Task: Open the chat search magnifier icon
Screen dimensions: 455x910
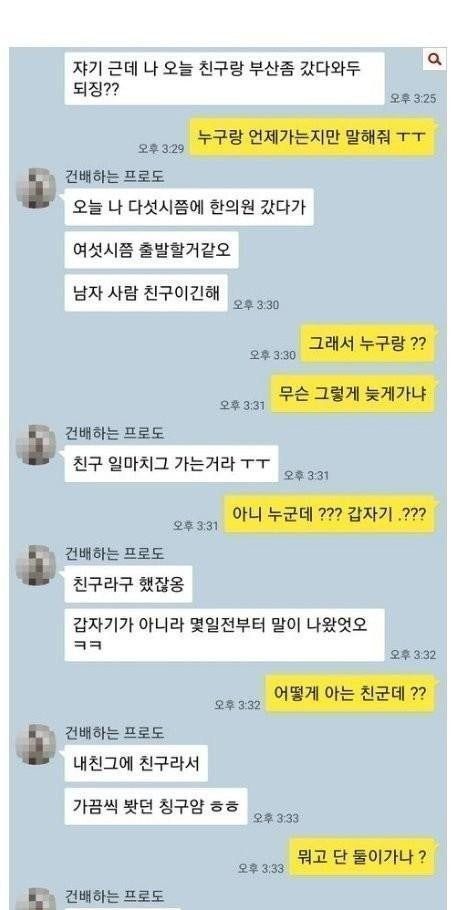Action: click(x=434, y=59)
